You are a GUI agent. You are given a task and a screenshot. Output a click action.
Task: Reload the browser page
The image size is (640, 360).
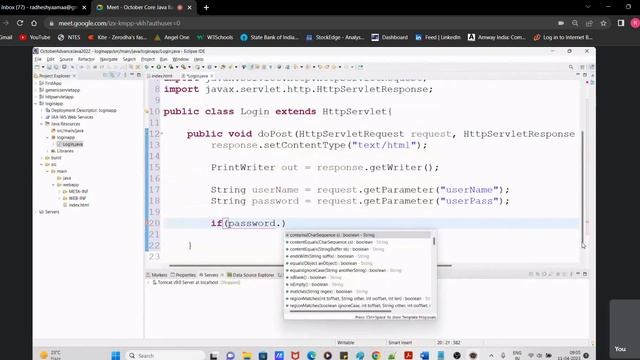(x=20, y=23)
